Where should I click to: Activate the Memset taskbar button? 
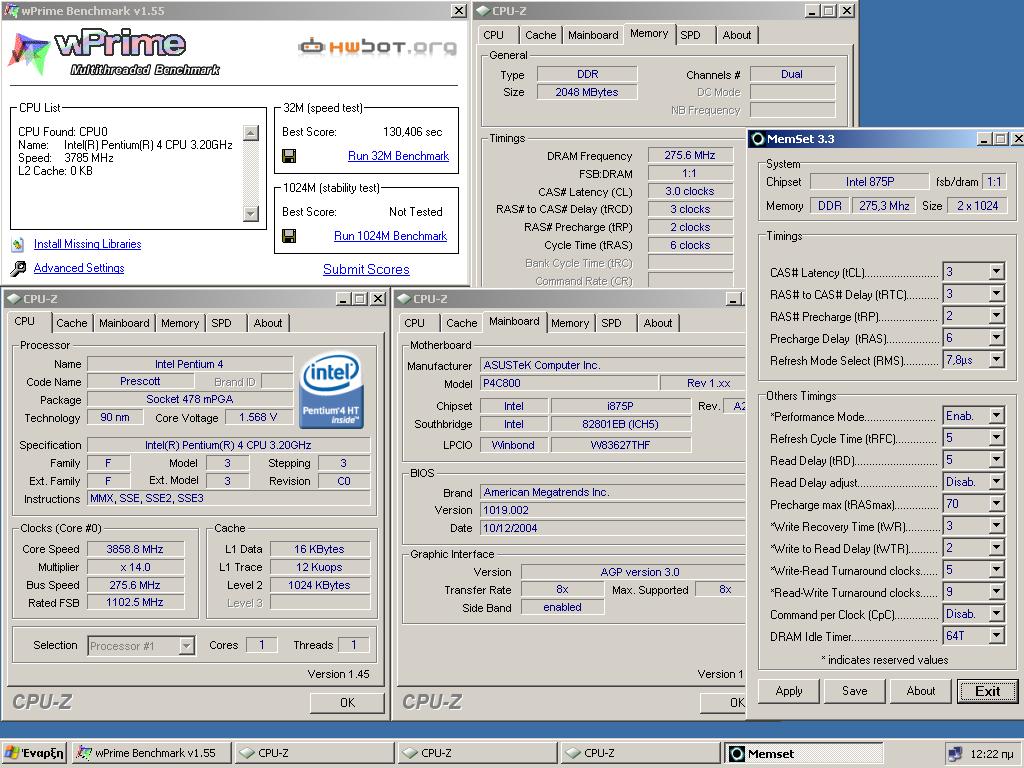[x=804, y=754]
